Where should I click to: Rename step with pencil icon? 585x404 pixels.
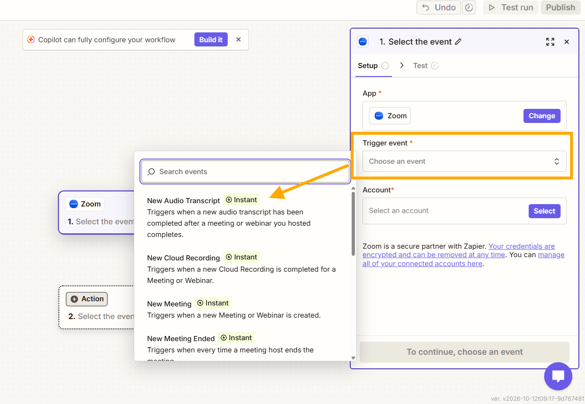pos(458,42)
